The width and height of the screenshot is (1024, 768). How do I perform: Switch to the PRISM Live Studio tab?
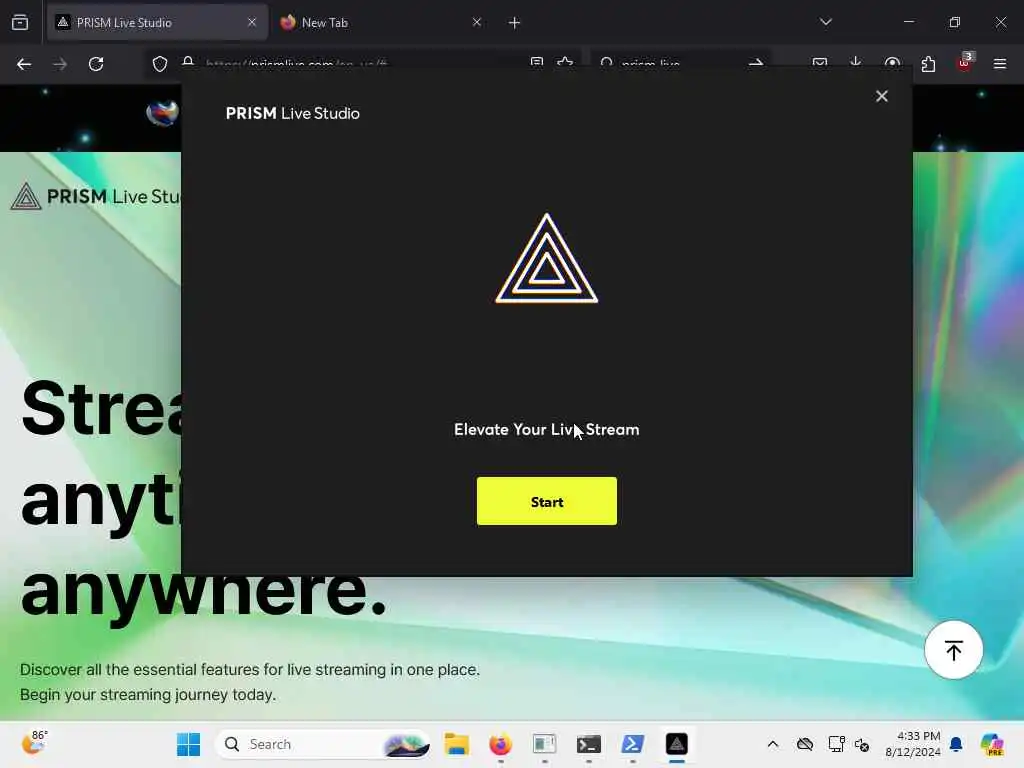tap(157, 23)
